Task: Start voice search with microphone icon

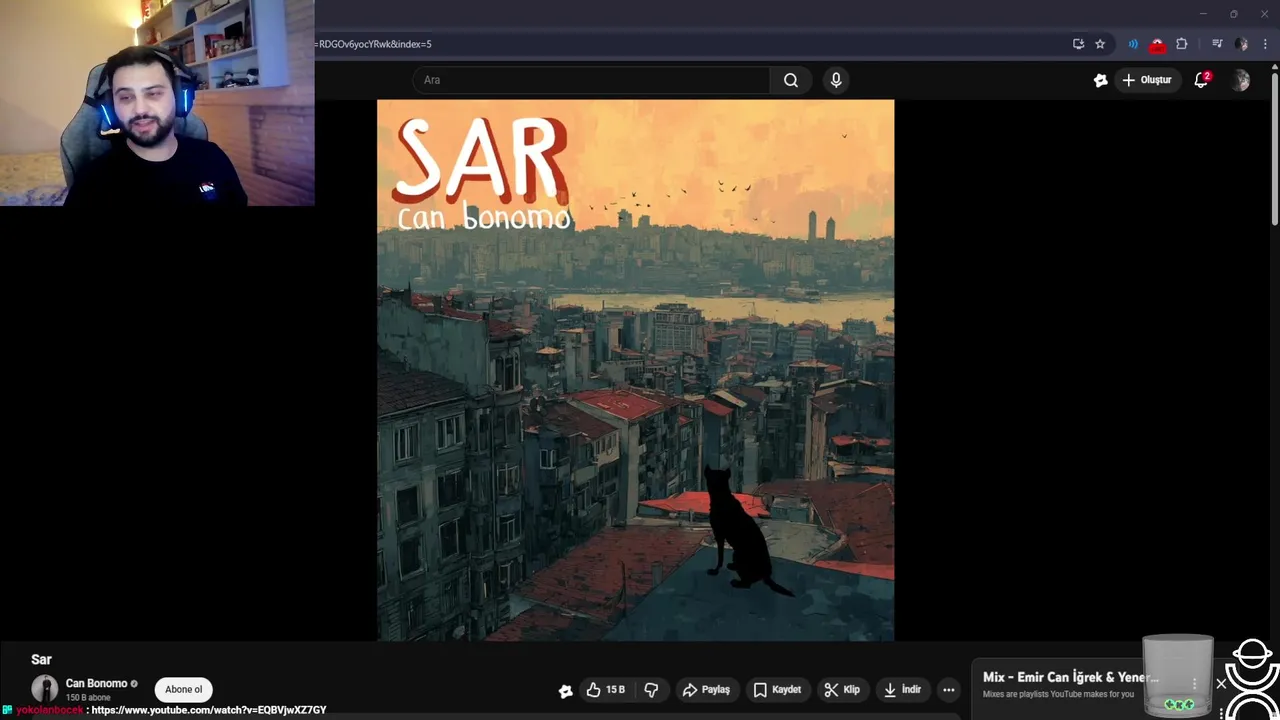Action: pyautogui.click(x=836, y=80)
